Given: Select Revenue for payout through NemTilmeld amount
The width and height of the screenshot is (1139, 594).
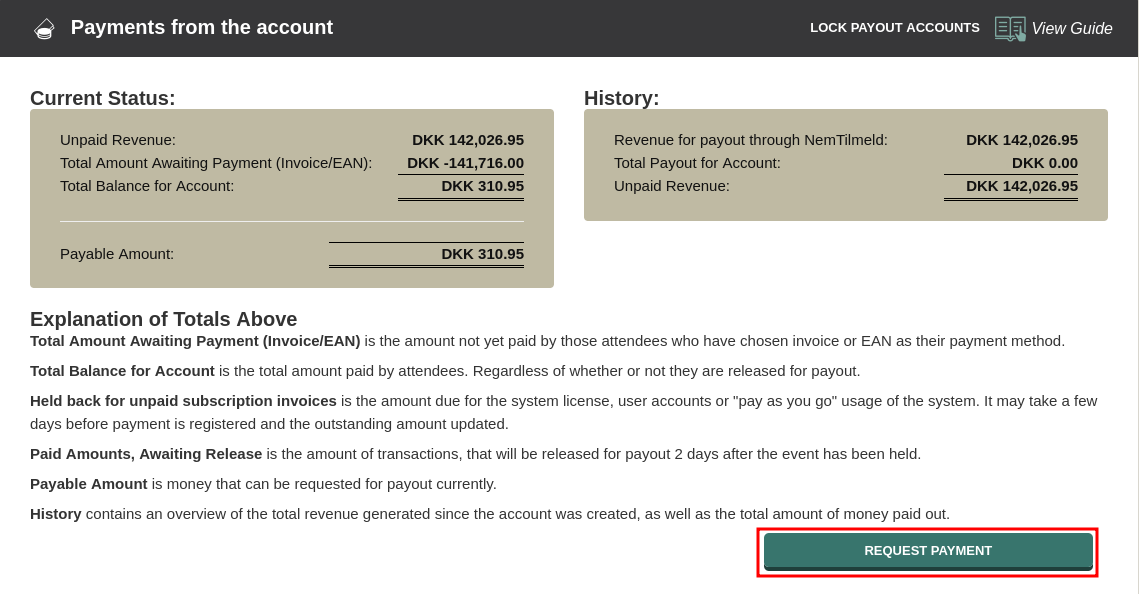Looking at the screenshot, I should pos(1022,140).
